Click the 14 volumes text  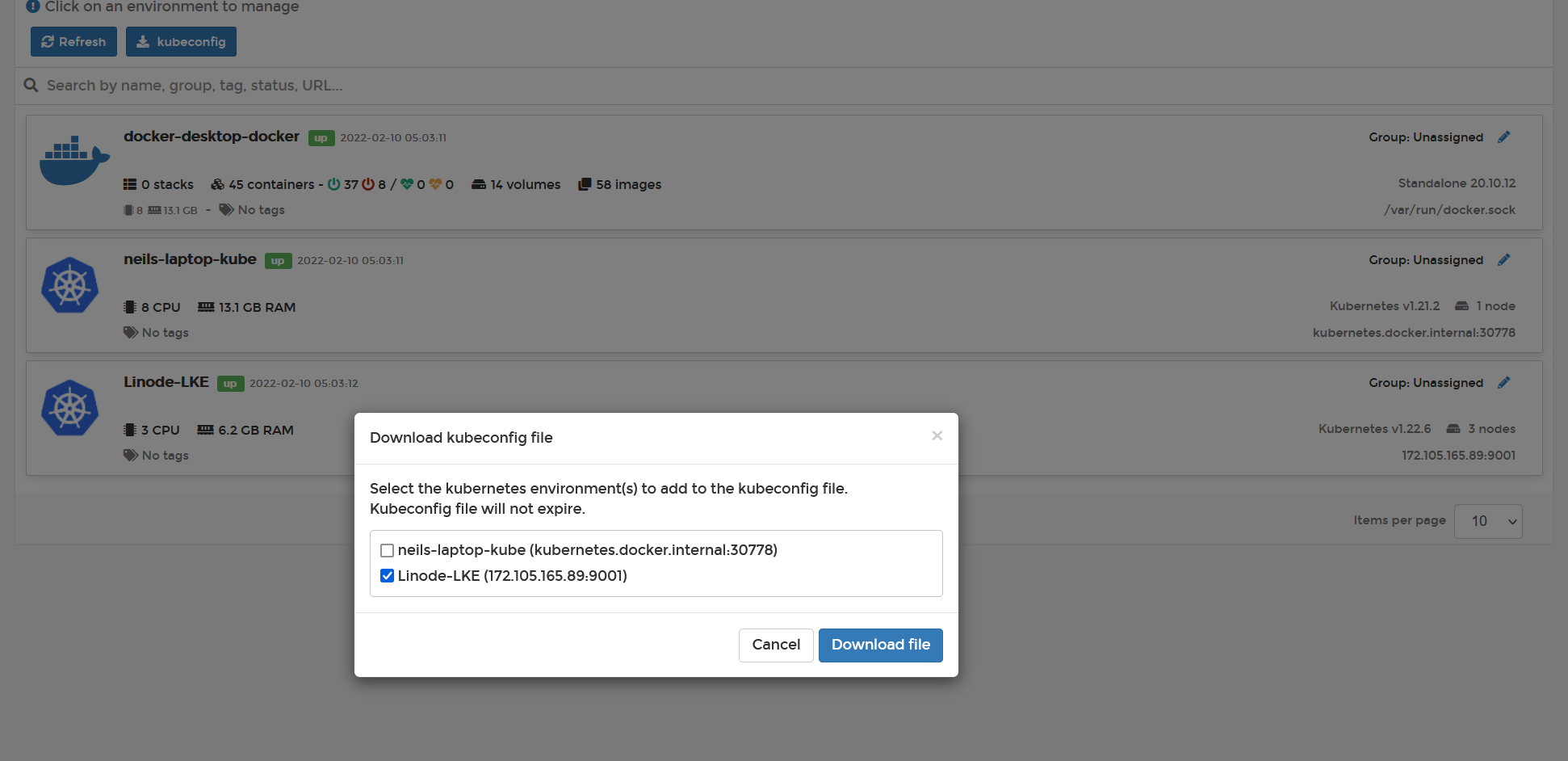coord(525,184)
